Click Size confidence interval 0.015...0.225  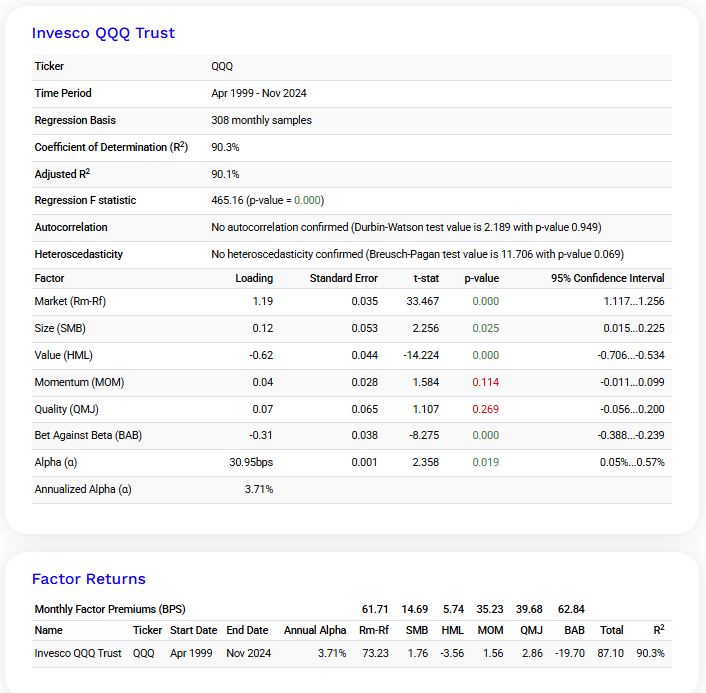634,328
